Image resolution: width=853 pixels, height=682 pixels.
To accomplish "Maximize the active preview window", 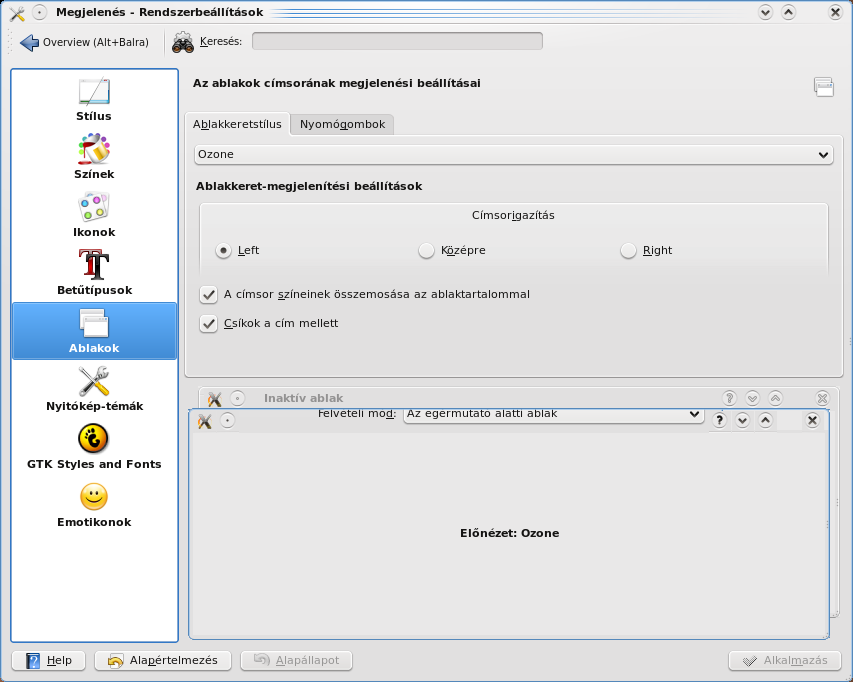I will pos(765,420).
